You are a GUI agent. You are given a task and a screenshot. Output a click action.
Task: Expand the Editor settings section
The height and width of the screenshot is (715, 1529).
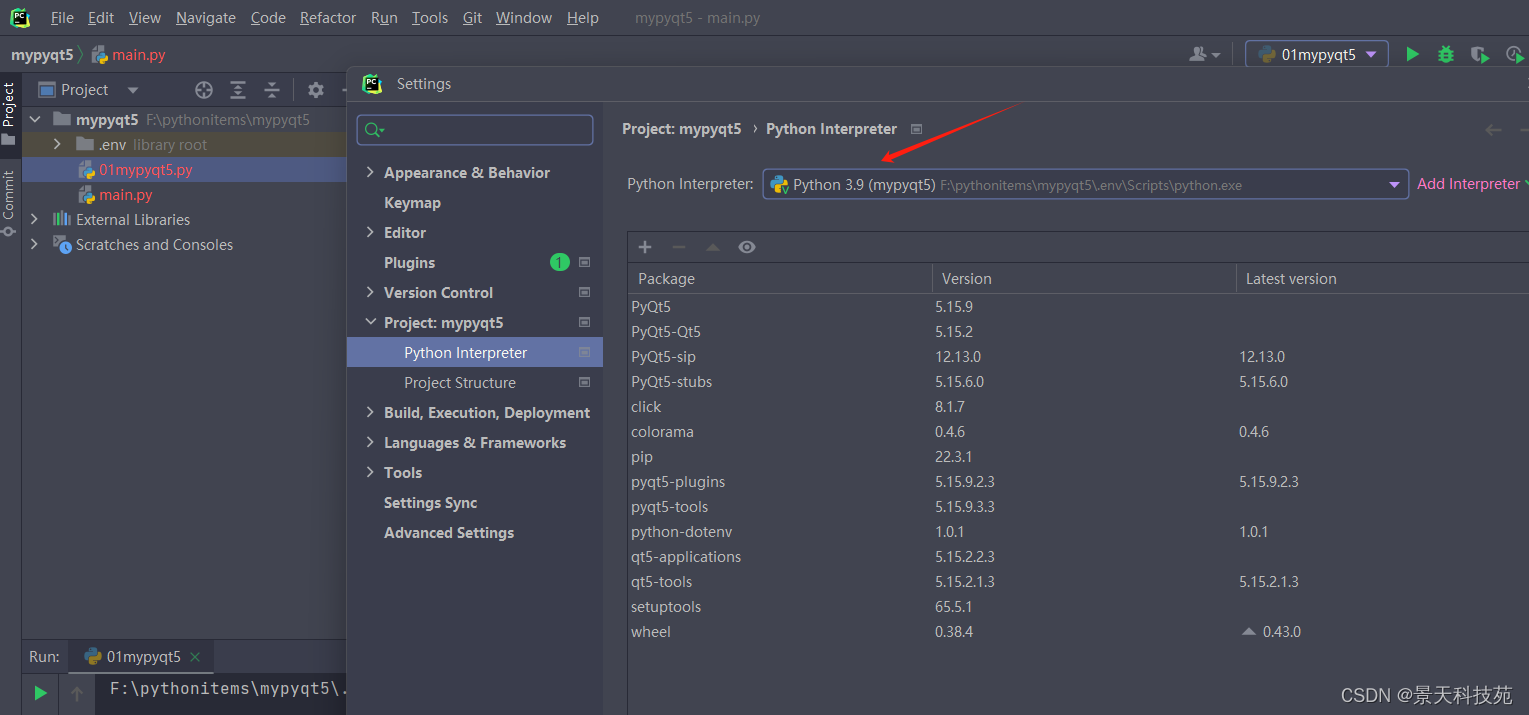click(x=370, y=232)
